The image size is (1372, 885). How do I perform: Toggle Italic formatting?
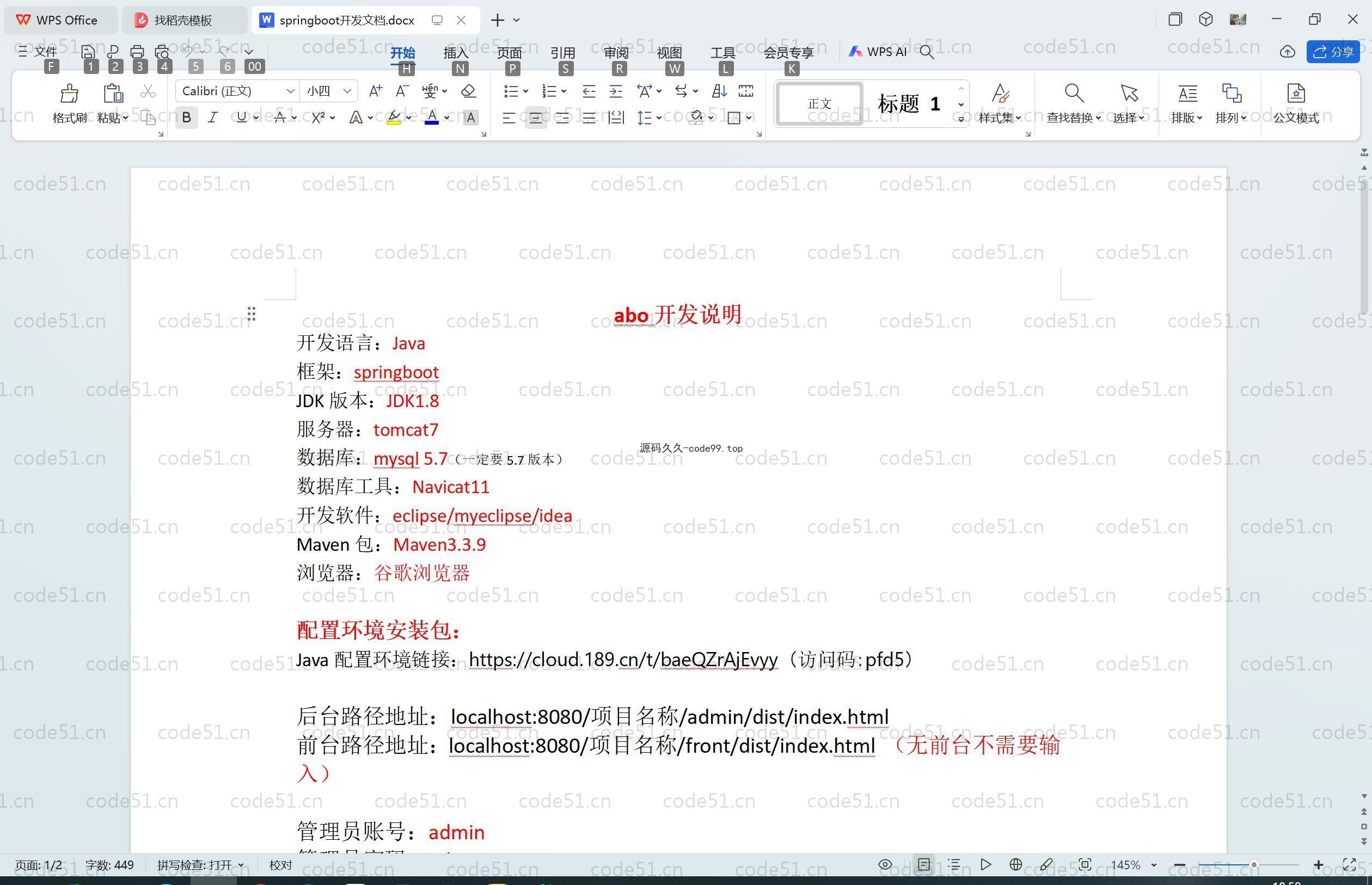click(x=213, y=118)
